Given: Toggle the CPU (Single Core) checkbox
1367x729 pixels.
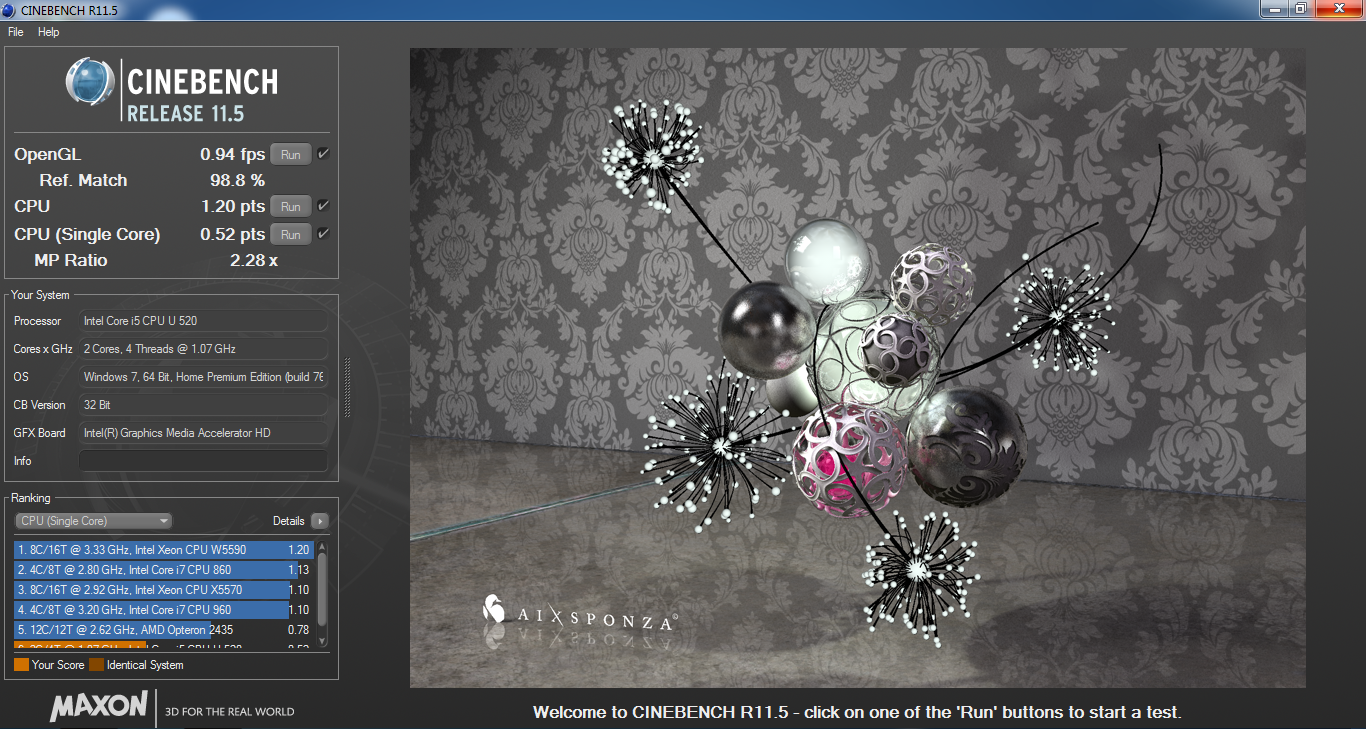Looking at the screenshot, I should pyautogui.click(x=323, y=234).
